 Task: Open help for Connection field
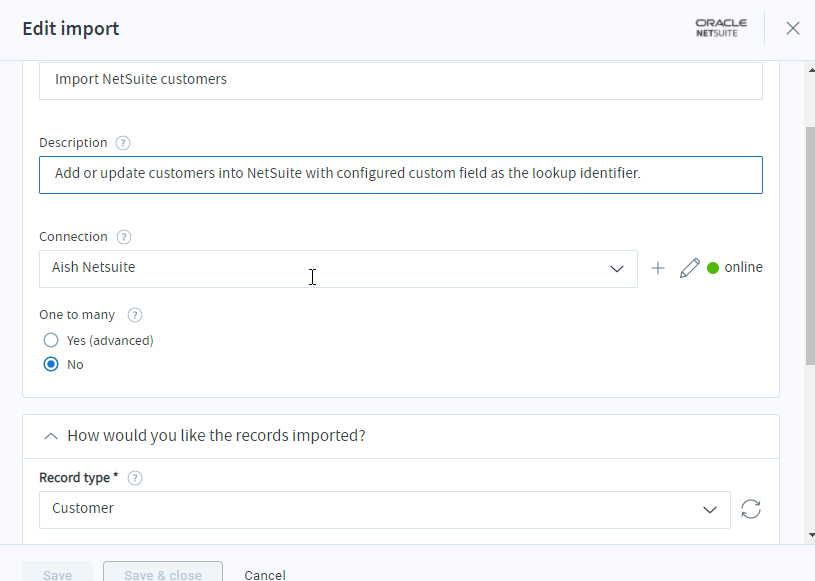[x=124, y=237]
